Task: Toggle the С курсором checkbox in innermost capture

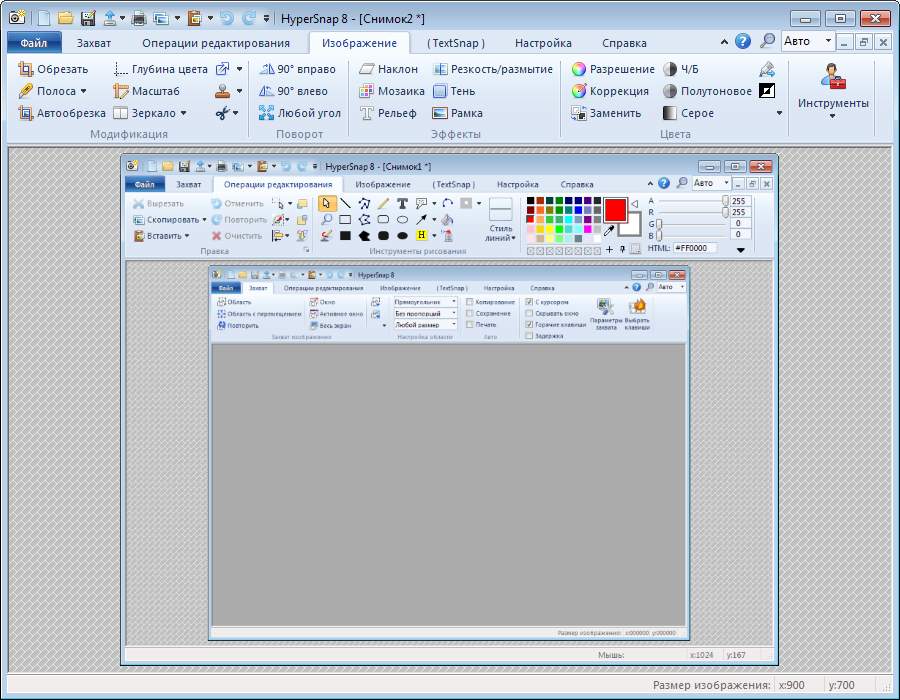Action: tap(530, 302)
